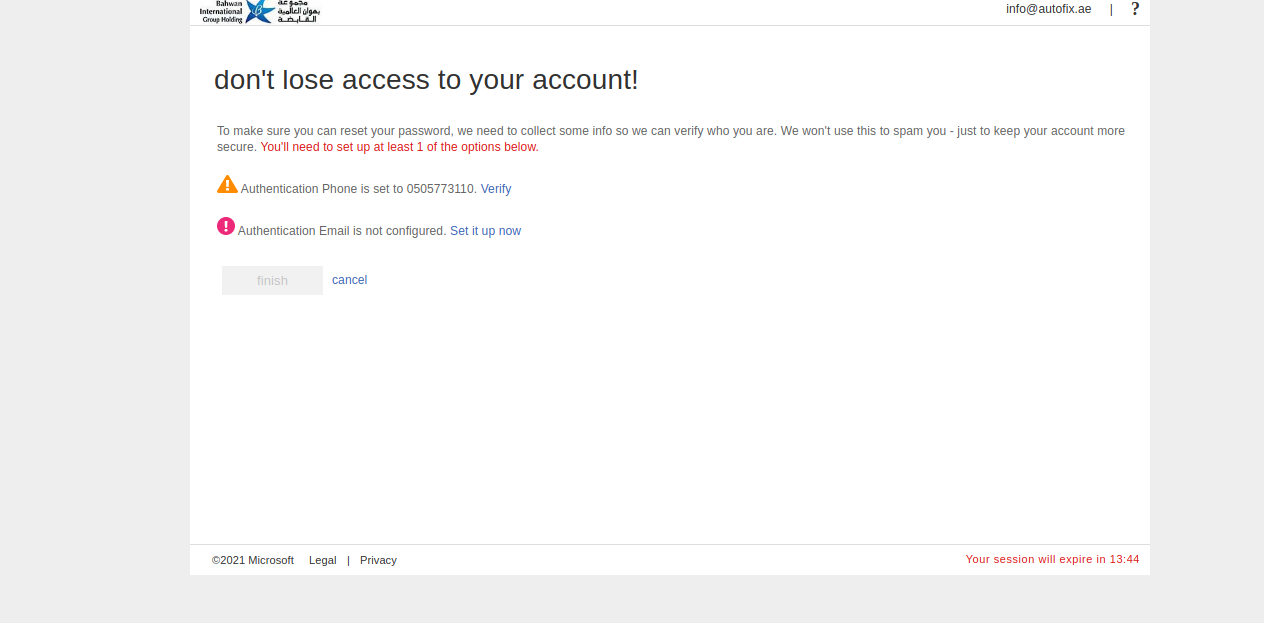Image resolution: width=1264 pixels, height=623 pixels.
Task: Select 'Set it up now' for email
Action: pyautogui.click(x=485, y=231)
